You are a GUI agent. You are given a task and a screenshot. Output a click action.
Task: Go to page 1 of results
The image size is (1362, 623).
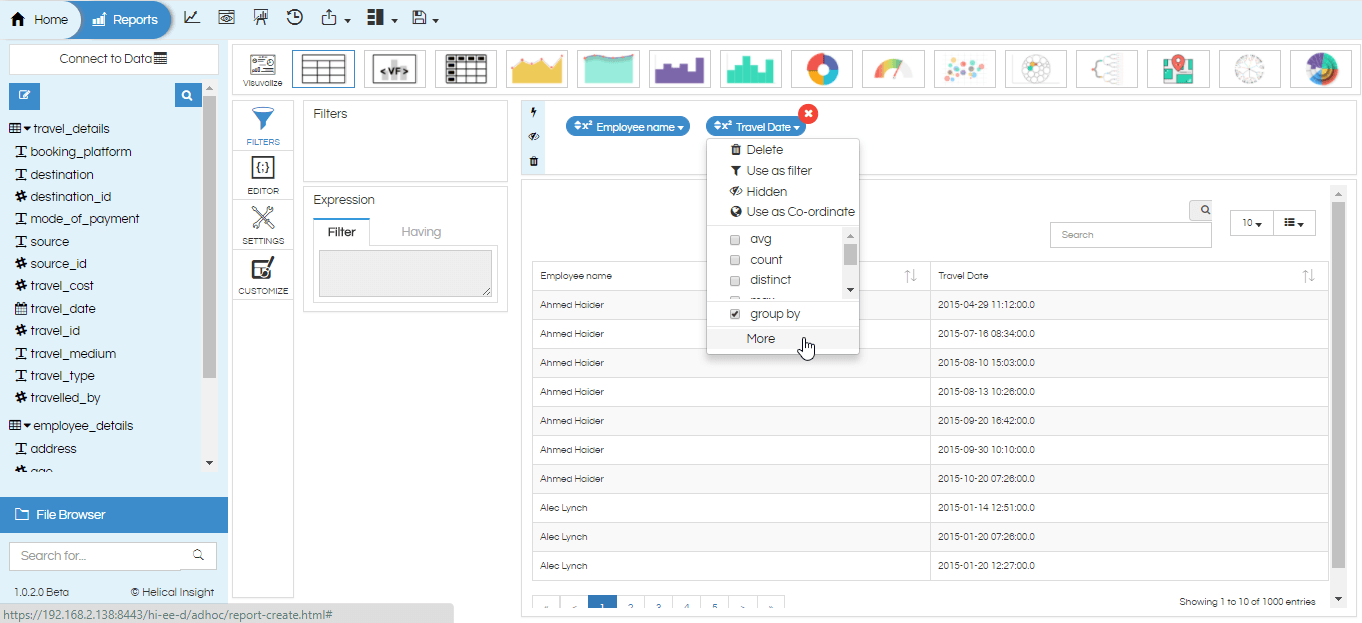[602, 605]
